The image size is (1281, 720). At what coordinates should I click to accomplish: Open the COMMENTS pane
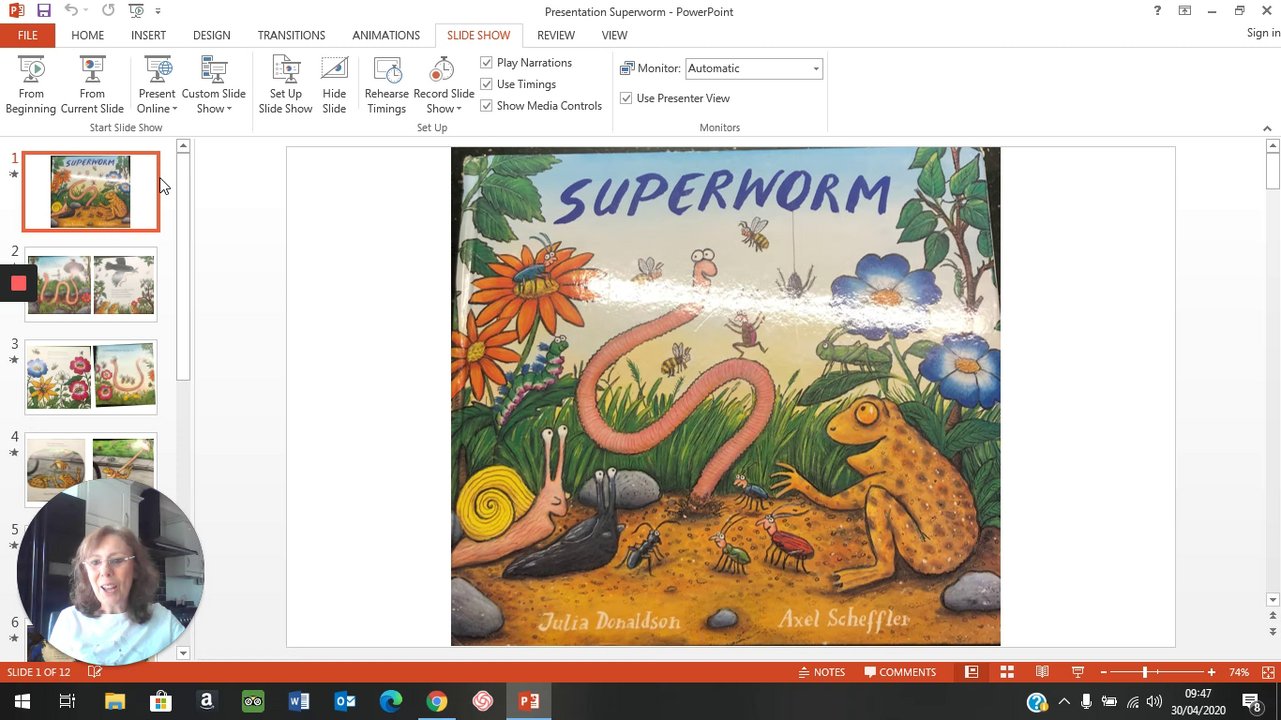pos(900,672)
